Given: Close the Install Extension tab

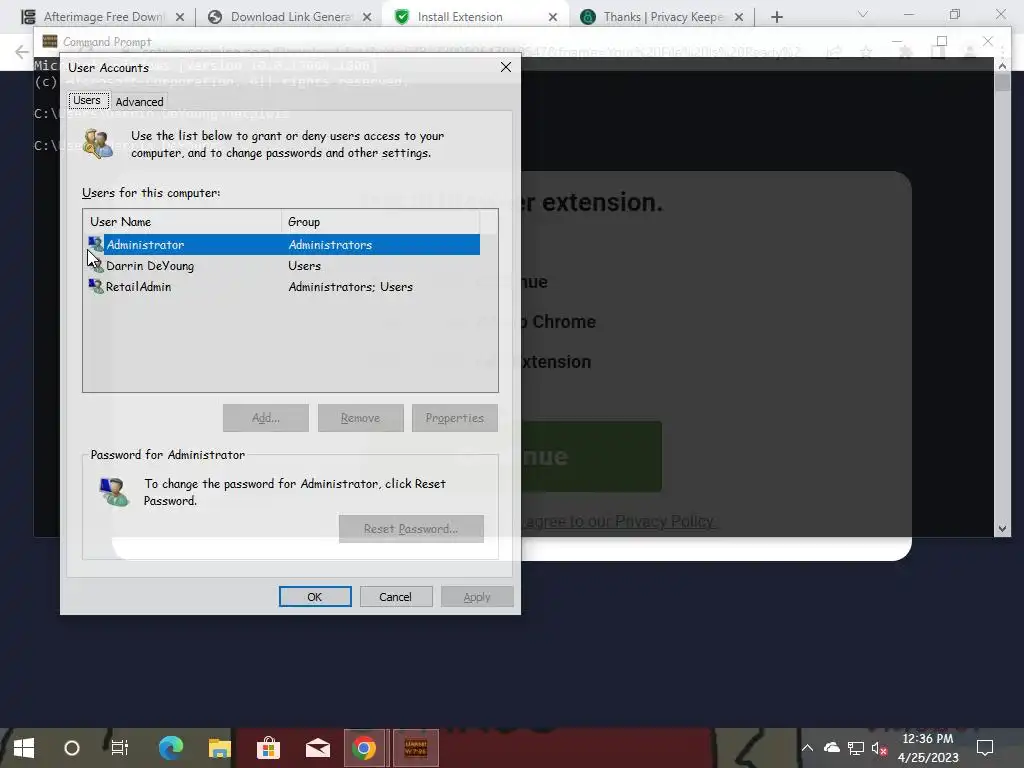Looking at the screenshot, I should [x=553, y=17].
